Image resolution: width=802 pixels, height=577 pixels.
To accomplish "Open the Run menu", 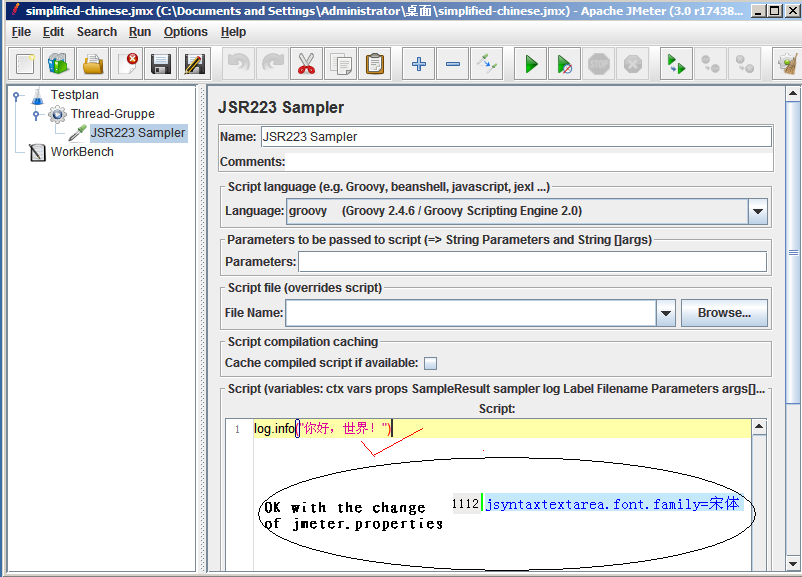I will click(x=139, y=31).
